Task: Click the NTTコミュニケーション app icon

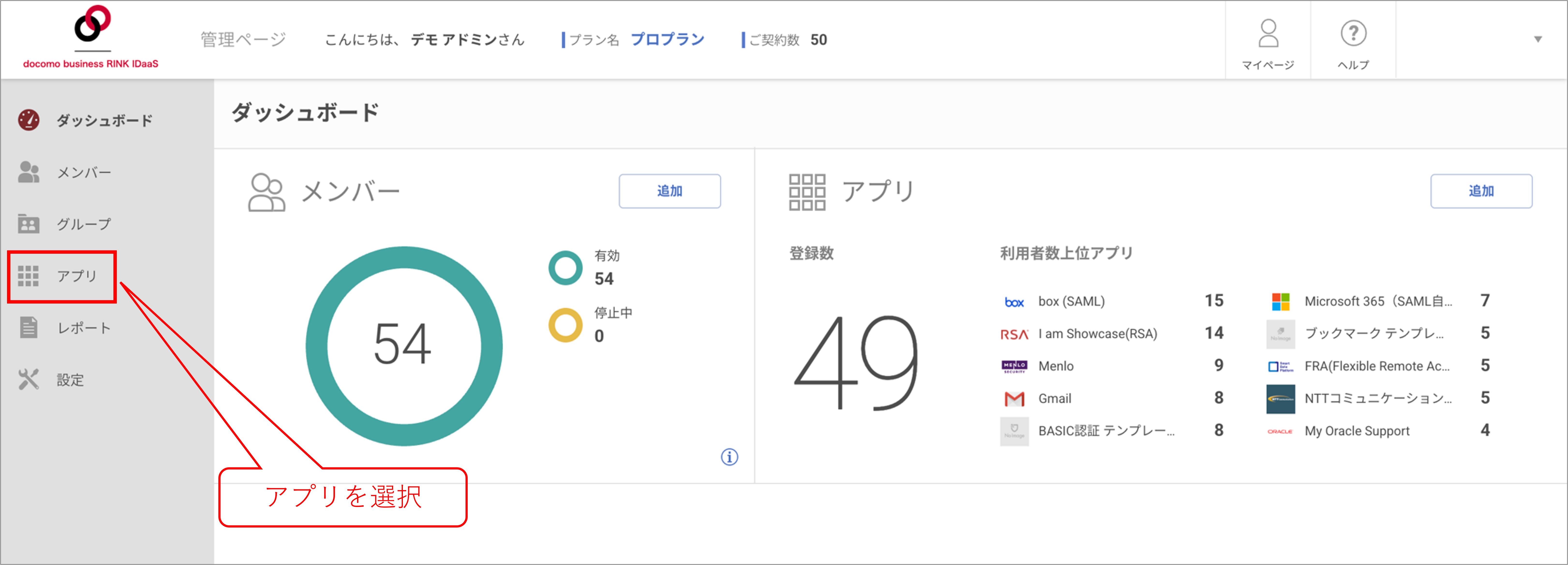Action: [1281, 399]
